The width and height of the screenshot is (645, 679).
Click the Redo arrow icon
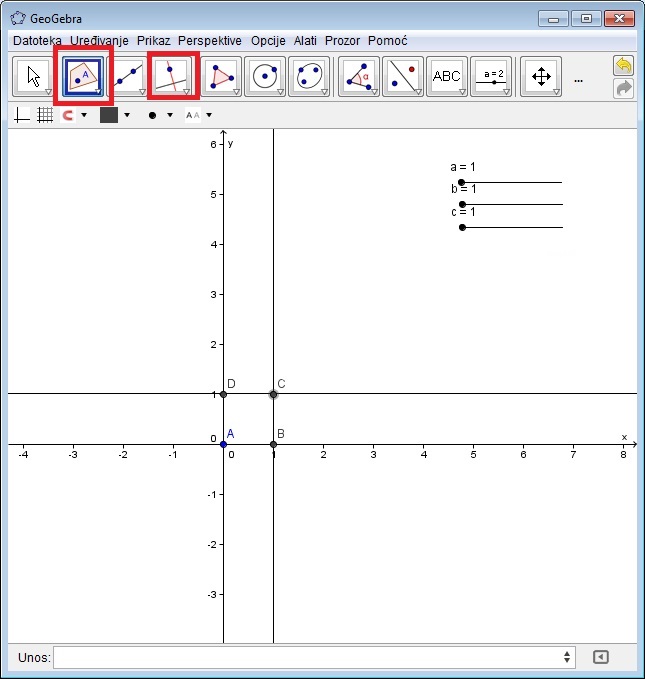(x=623, y=88)
